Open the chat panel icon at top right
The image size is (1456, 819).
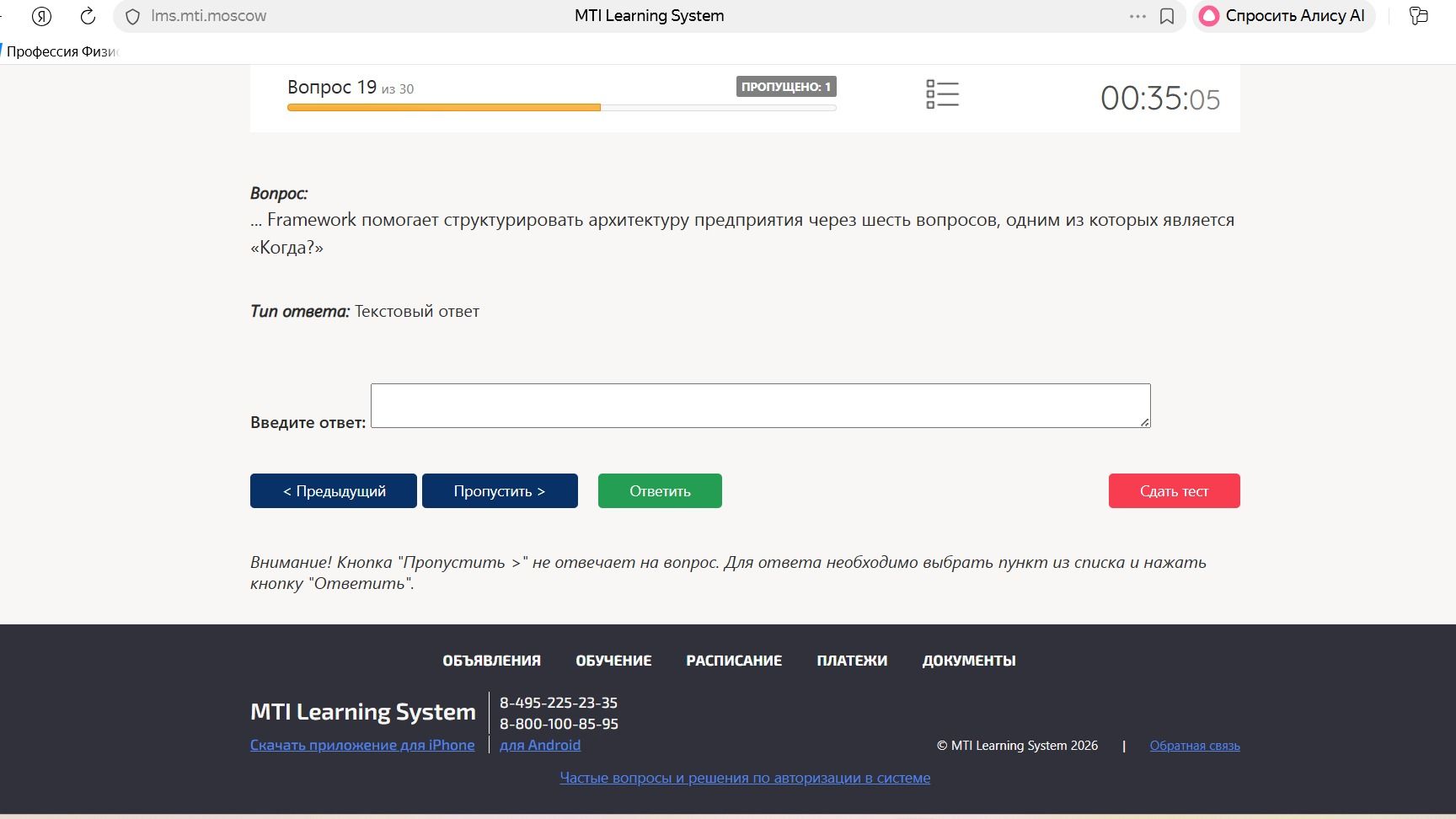tap(1419, 16)
